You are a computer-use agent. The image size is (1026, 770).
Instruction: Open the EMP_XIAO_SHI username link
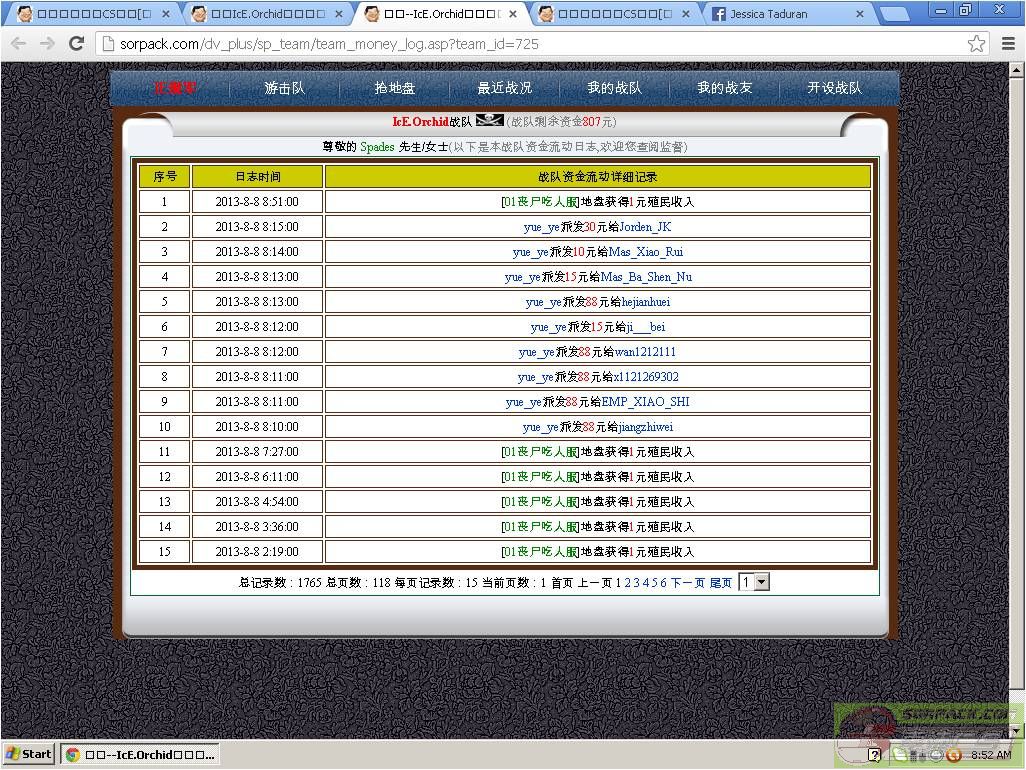[x=645, y=402]
